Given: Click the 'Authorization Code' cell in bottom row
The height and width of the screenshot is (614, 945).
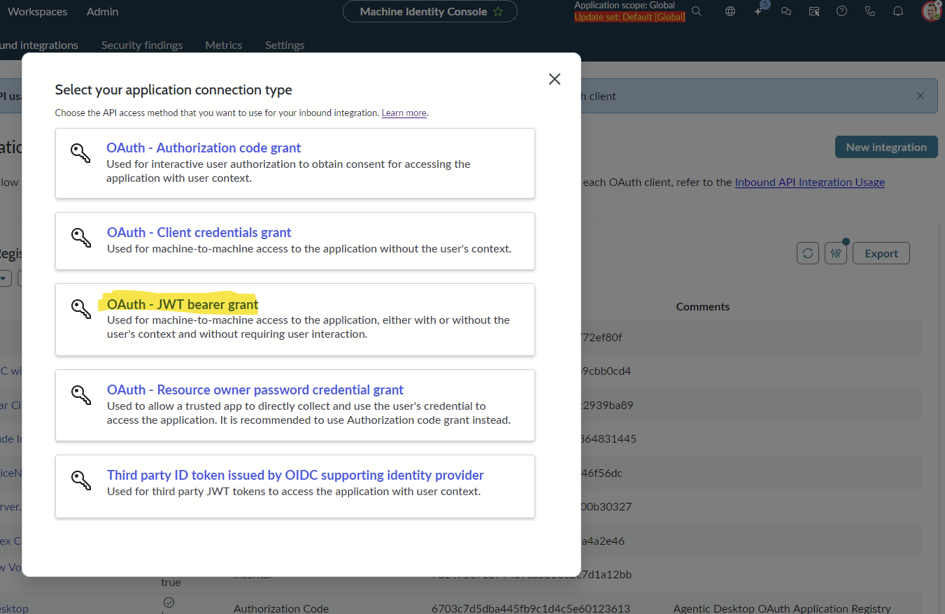Looking at the screenshot, I should tap(281, 609).
